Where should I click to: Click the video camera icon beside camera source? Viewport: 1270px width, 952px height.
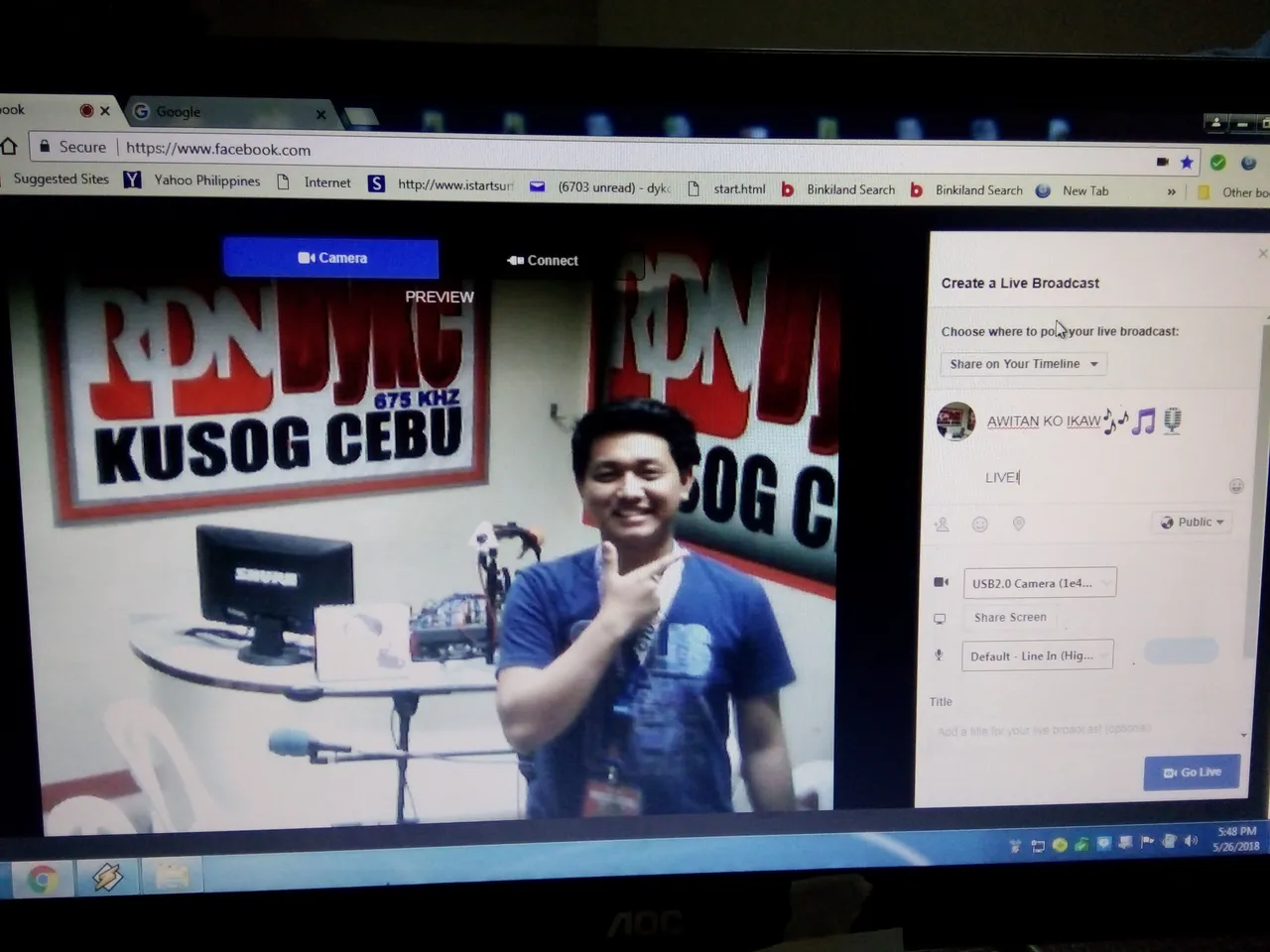[x=942, y=582]
